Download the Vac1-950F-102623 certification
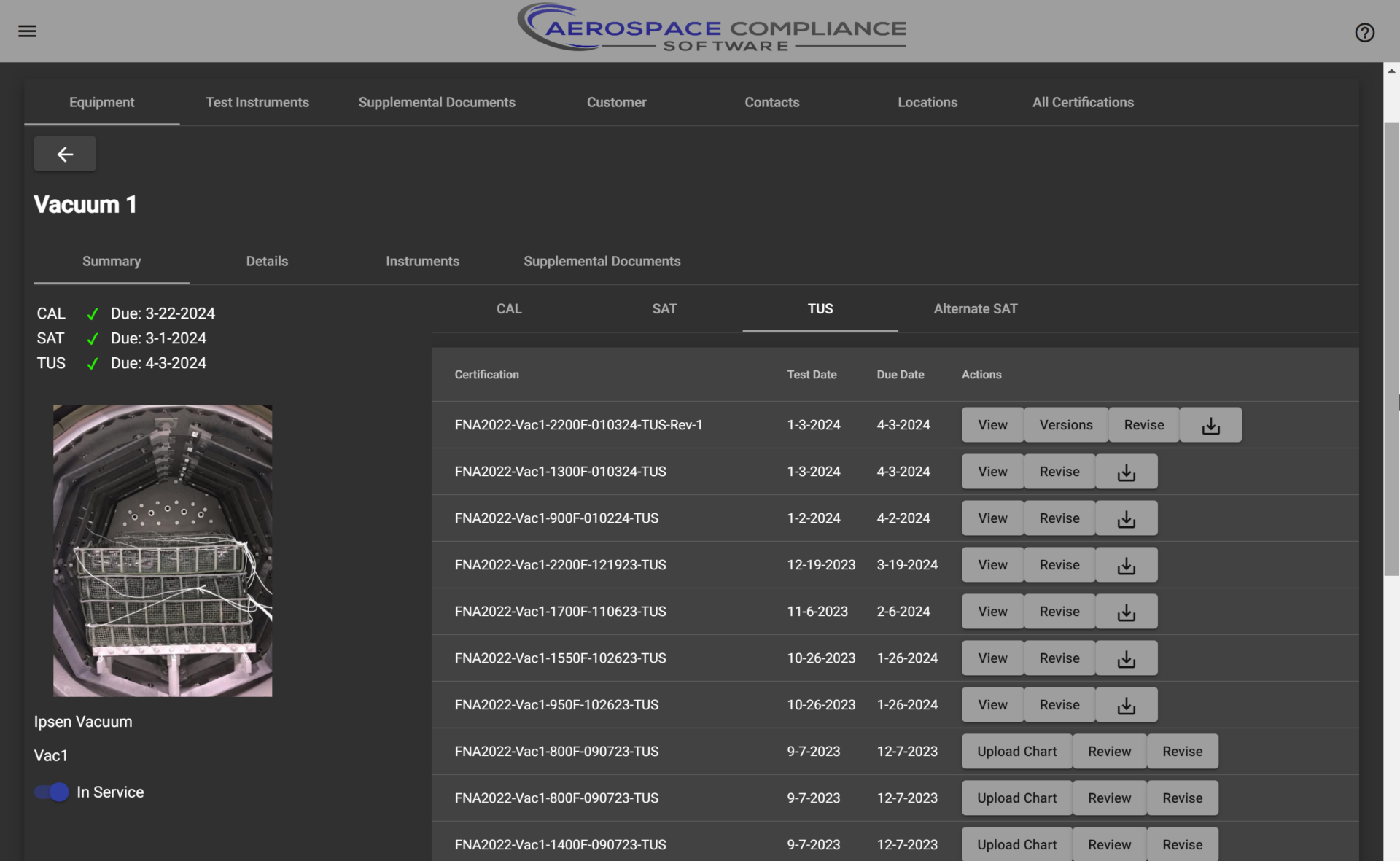The width and height of the screenshot is (1400, 861). click(1126, 705)
